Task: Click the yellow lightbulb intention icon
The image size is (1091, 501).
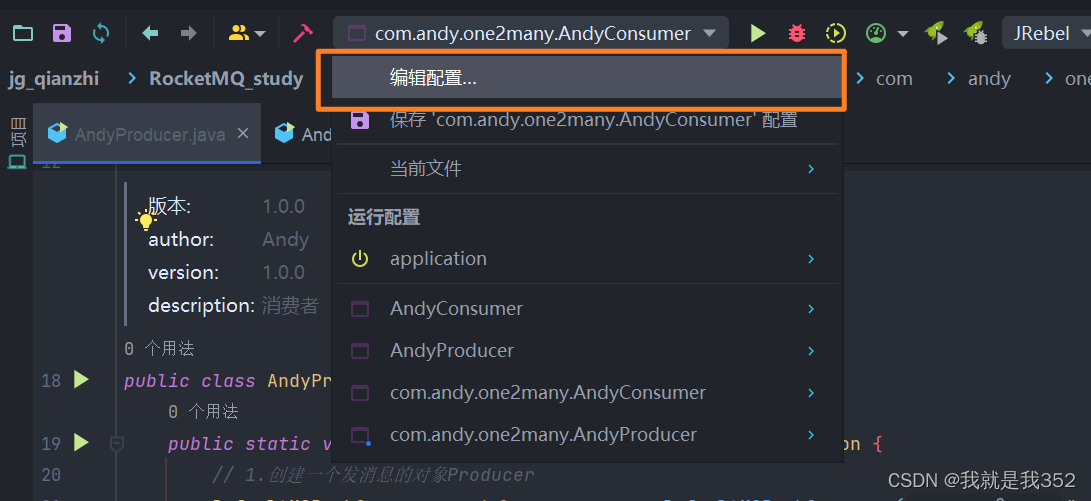Action: click(x=145, y=221)
